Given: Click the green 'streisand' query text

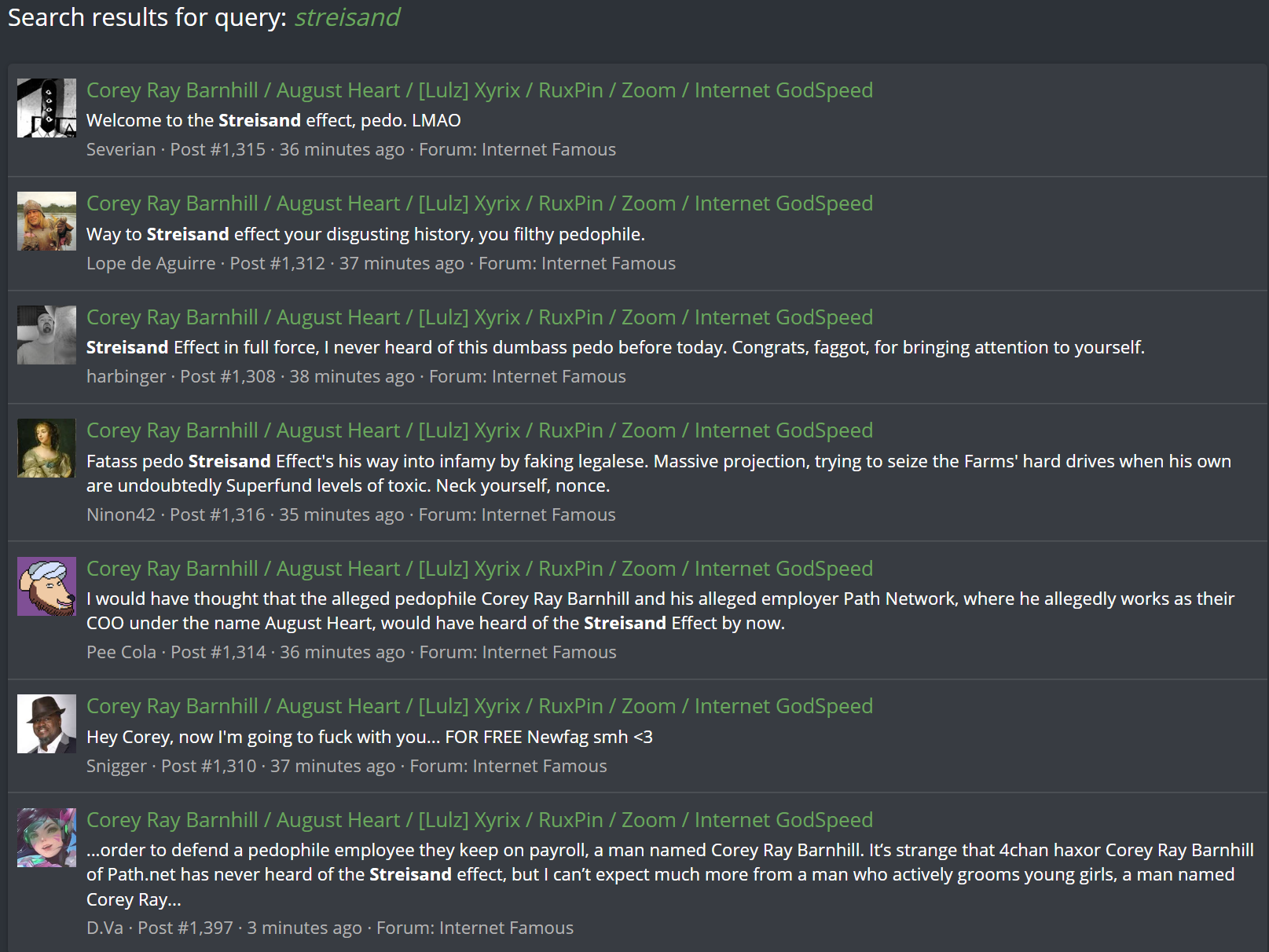Looking at the screenshot, I should click(x=347, y=17).
